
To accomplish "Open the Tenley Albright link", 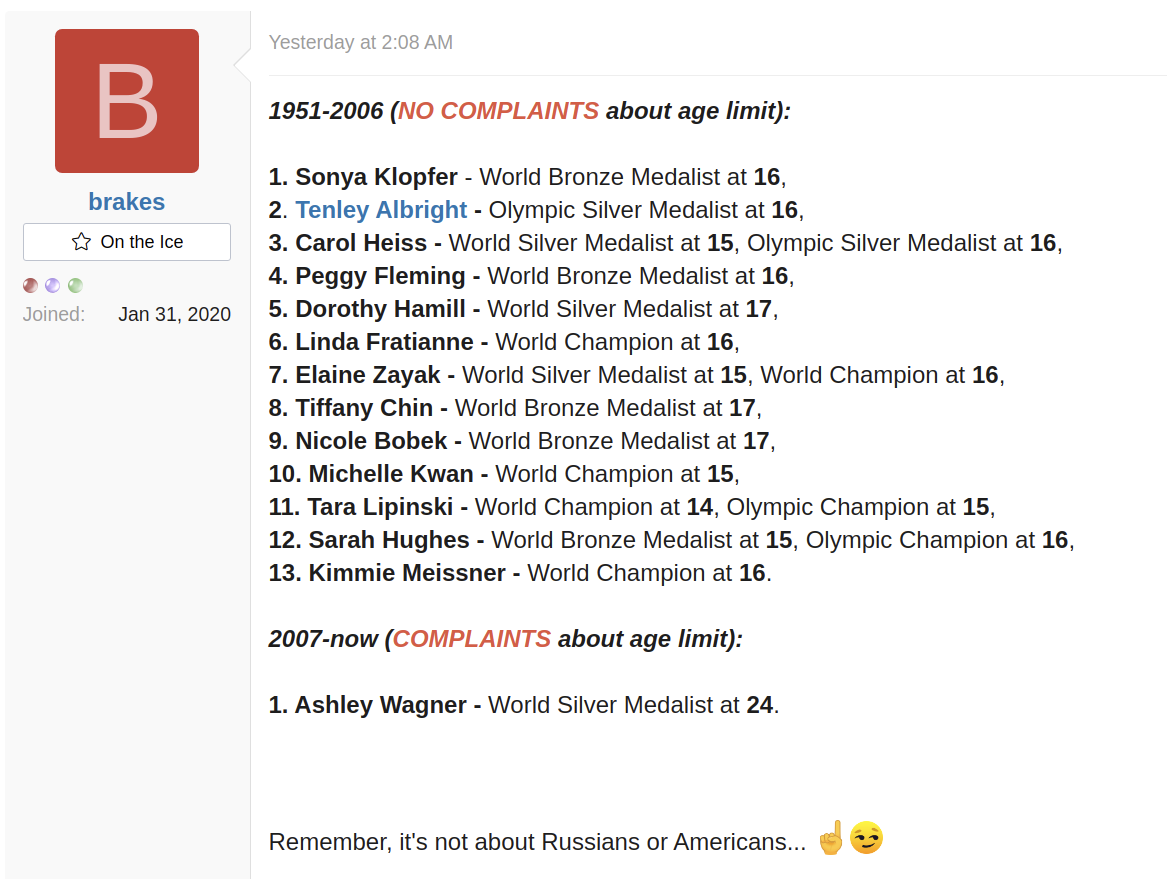I will (381, 210).
